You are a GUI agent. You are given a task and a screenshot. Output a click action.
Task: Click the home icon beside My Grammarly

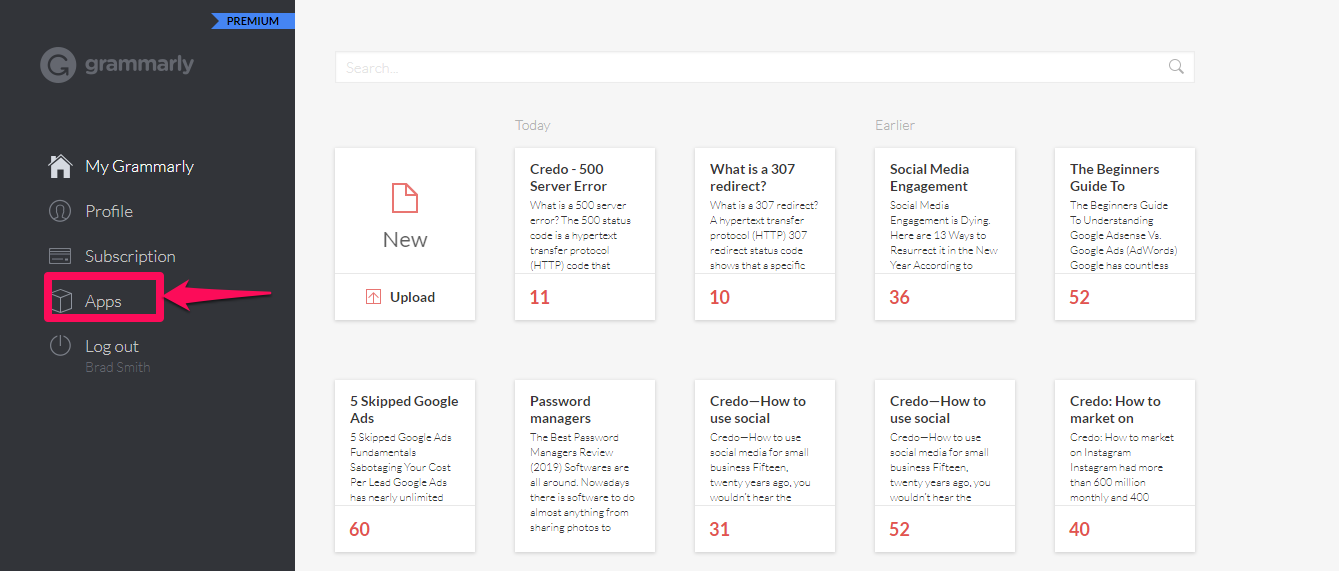[60, 166]
